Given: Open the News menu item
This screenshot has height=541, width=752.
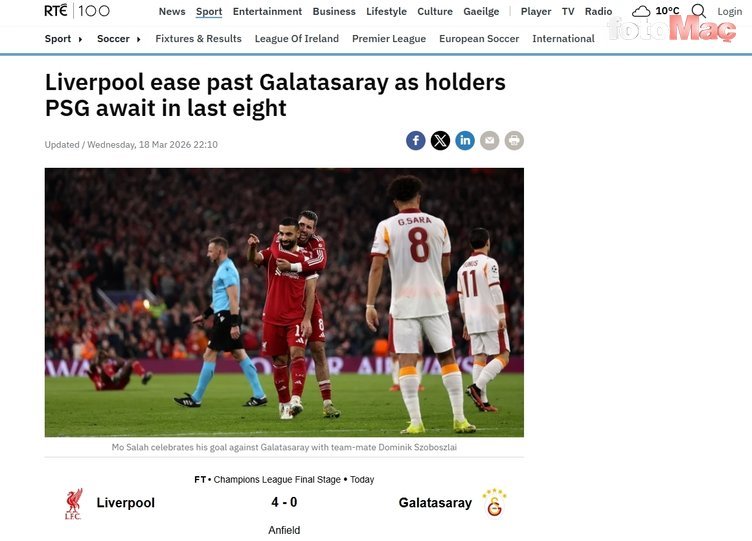Looking at the screenshot, I should 172,12.
